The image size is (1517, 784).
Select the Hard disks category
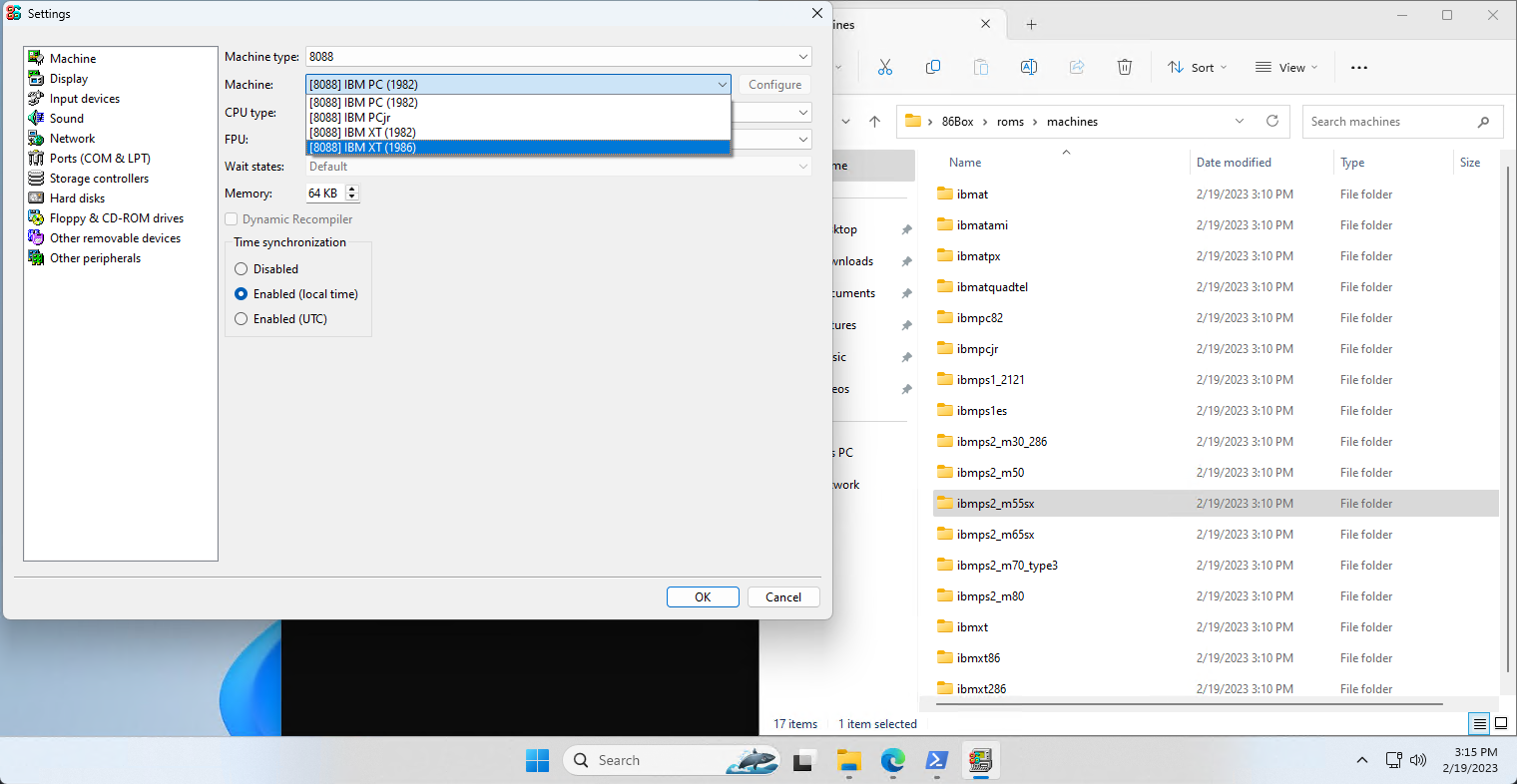click(75, 197)
